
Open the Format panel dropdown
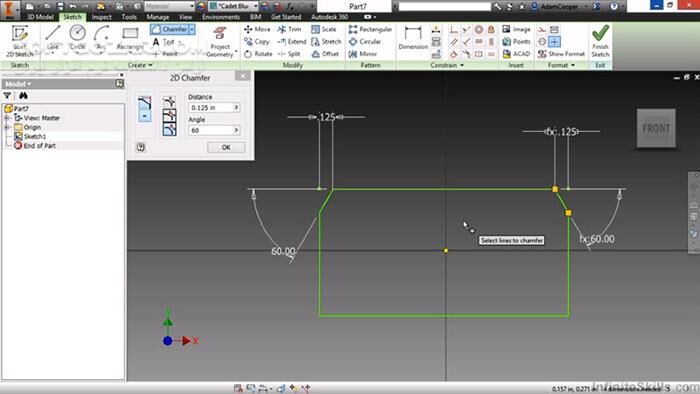[561, 65]
